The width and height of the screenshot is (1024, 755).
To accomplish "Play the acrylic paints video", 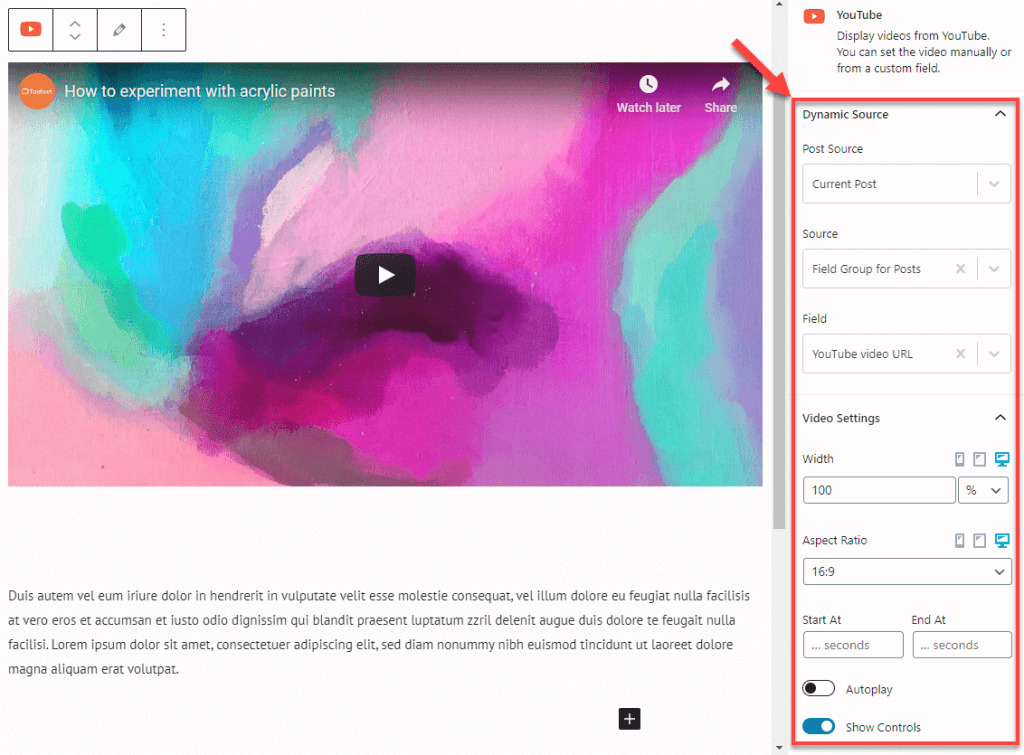I will [385, 275].
